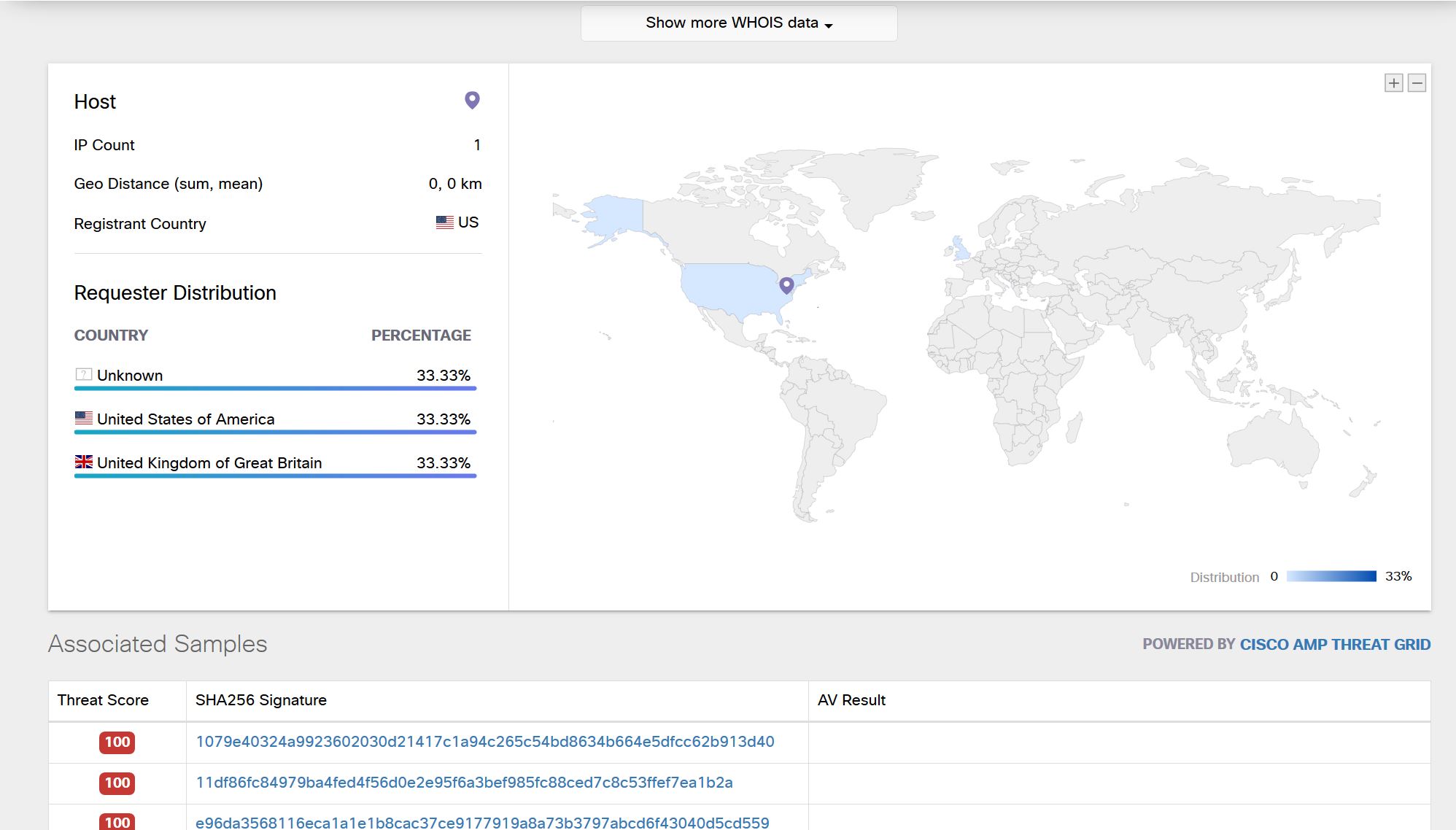
Task: Click the SHA256 Signature column header
Action: tap(260, 700)
